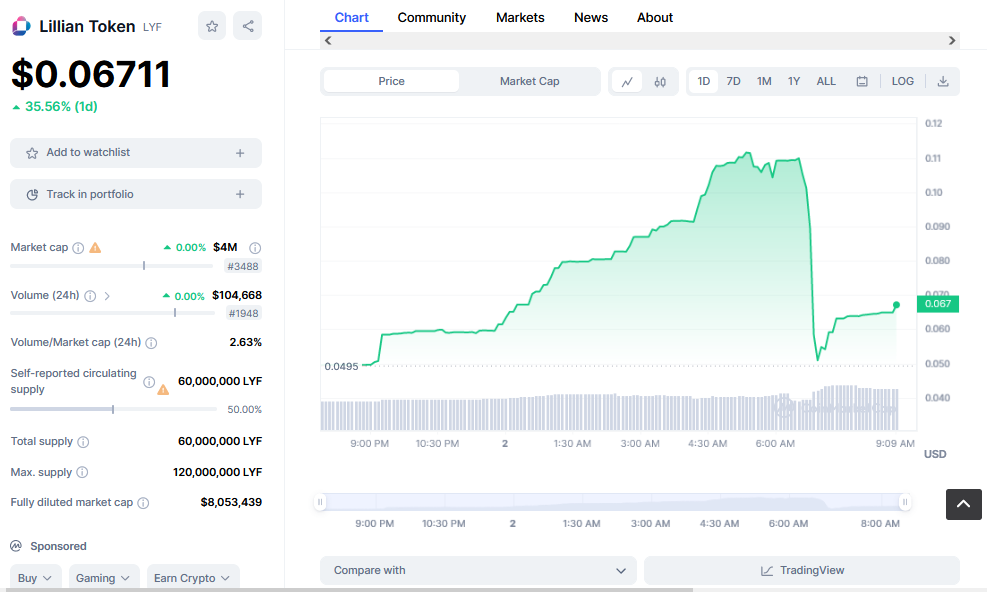Open the Total supply info icon

(83, 442)
